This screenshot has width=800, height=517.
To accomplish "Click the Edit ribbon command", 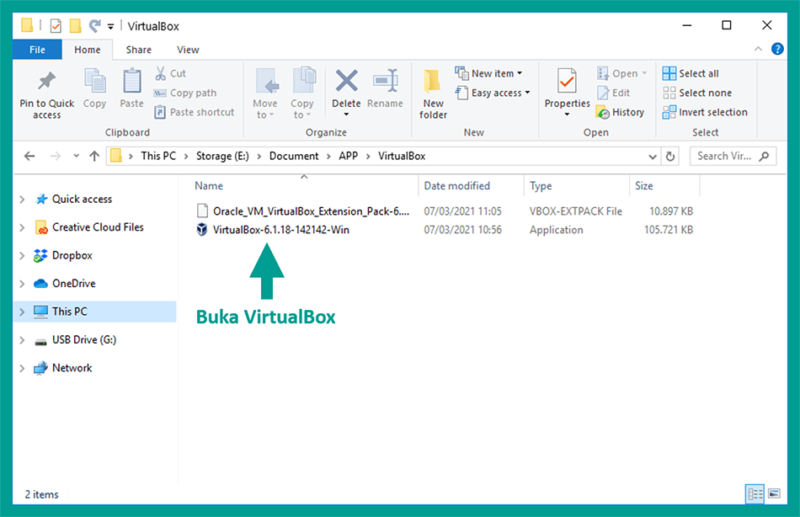I will click(614, 93).
